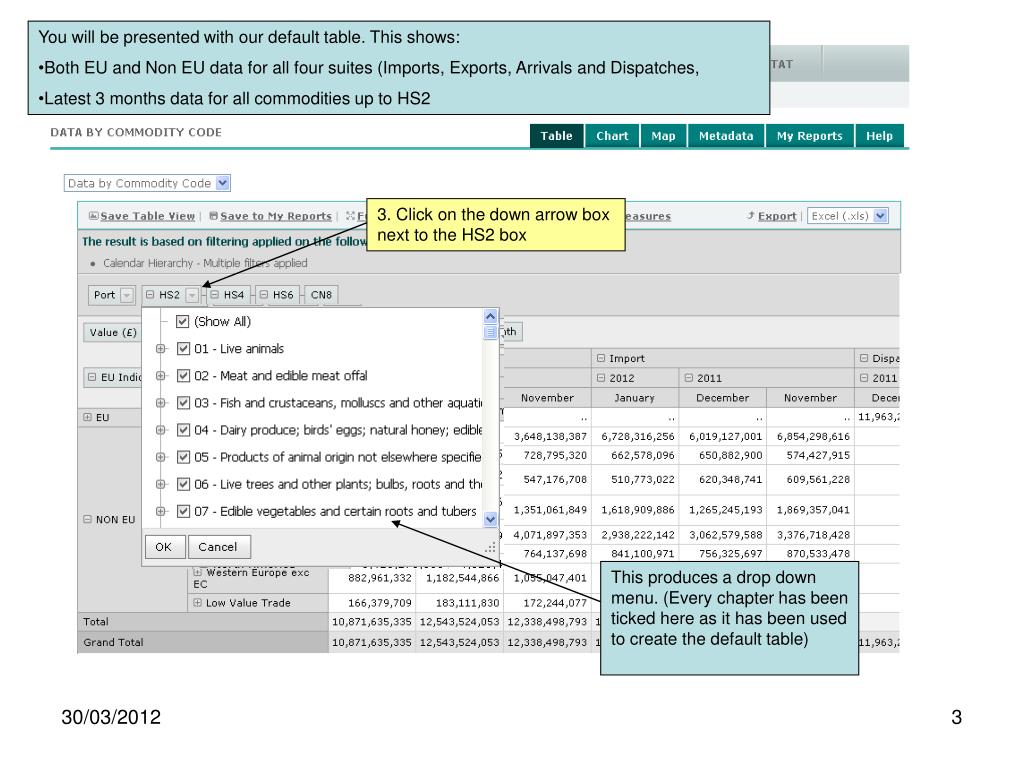Click the Export link
The width and height of the screenshot is (1024, 768).
(777, 216)
